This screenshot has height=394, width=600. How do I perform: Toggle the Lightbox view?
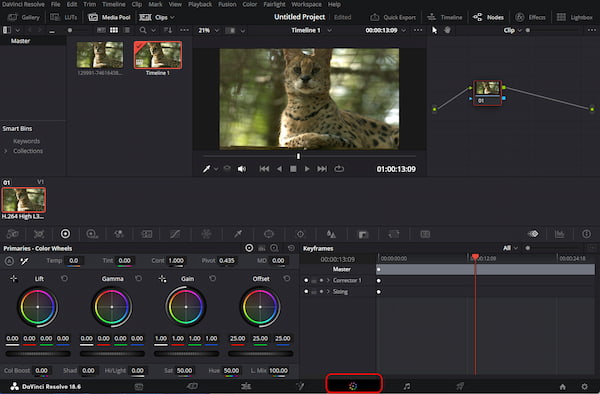pos(574,17)
